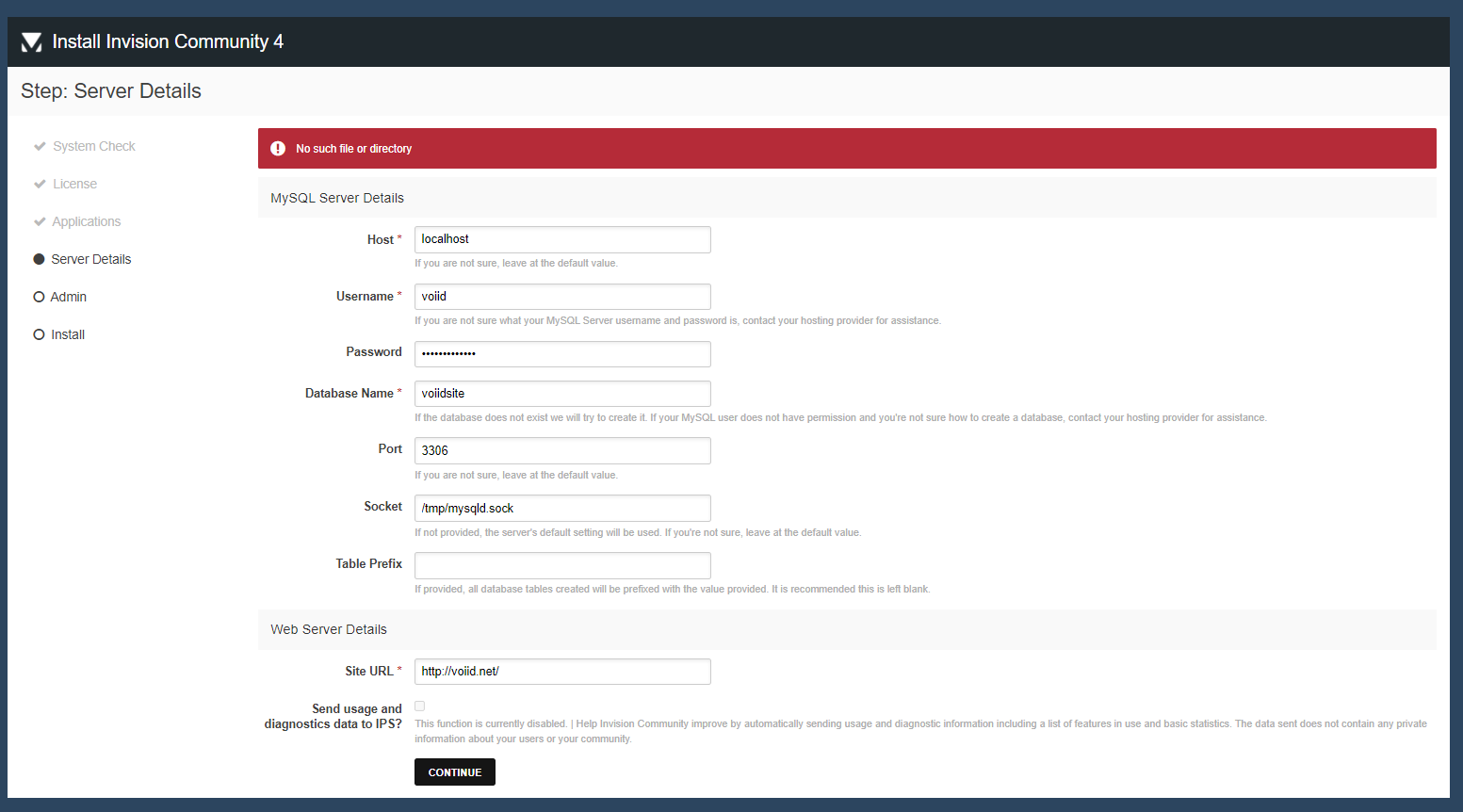The height and width of the screenshot is (812, 1463).
Task: Click the 'Install Invision Community 4' header text
Action: tap(168, 41)
